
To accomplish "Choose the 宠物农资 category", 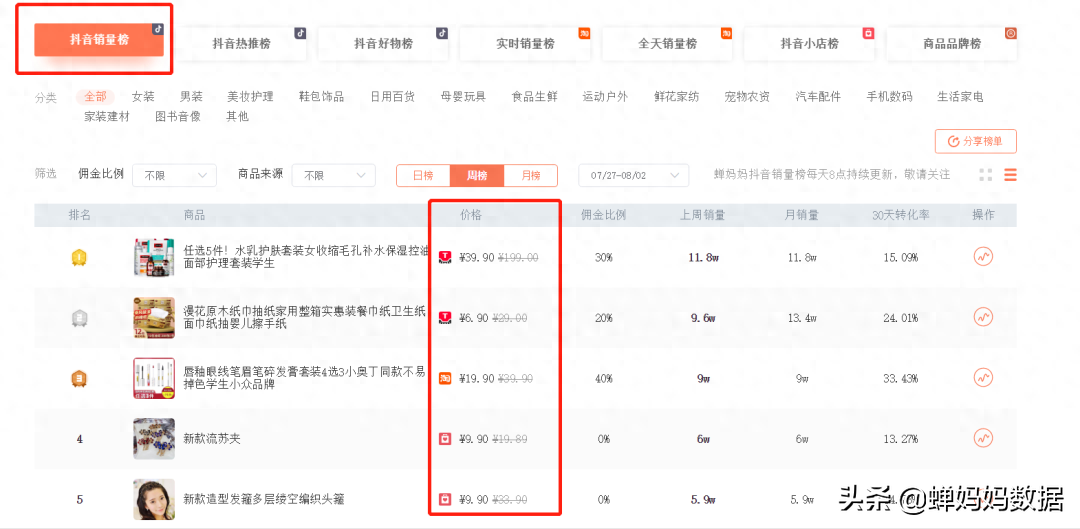I will click(x=747, y=96).
